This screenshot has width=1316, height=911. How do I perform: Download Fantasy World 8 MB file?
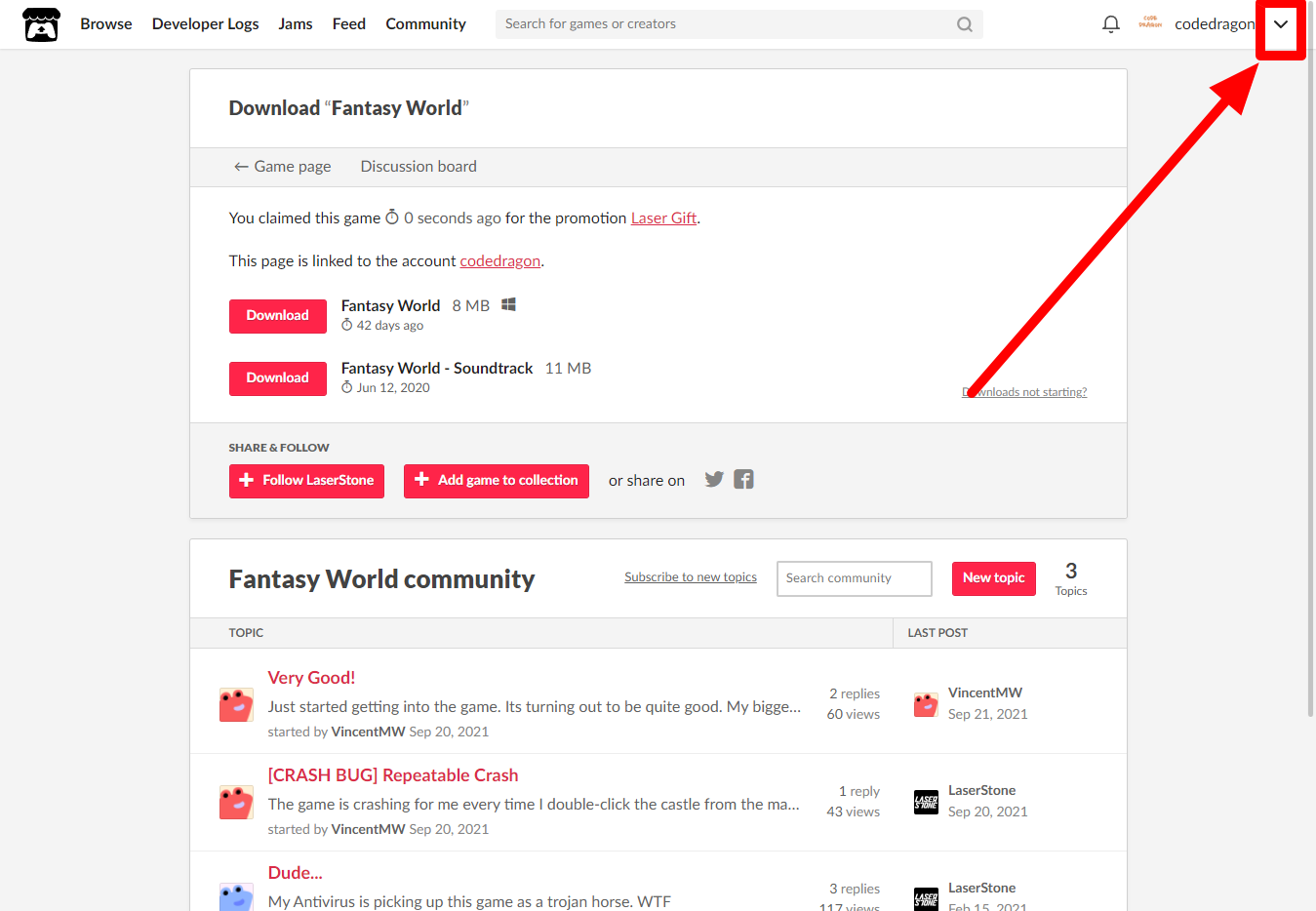[278, 316]
